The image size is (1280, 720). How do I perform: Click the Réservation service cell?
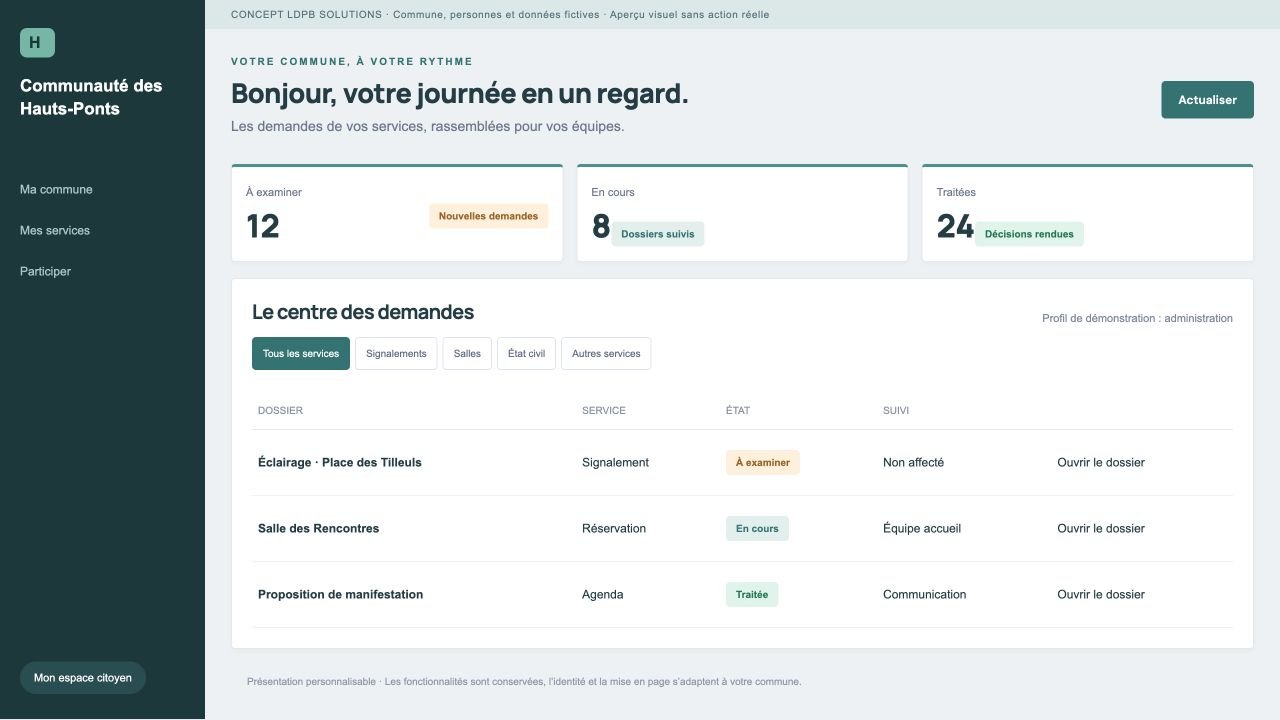coord(614,529)
